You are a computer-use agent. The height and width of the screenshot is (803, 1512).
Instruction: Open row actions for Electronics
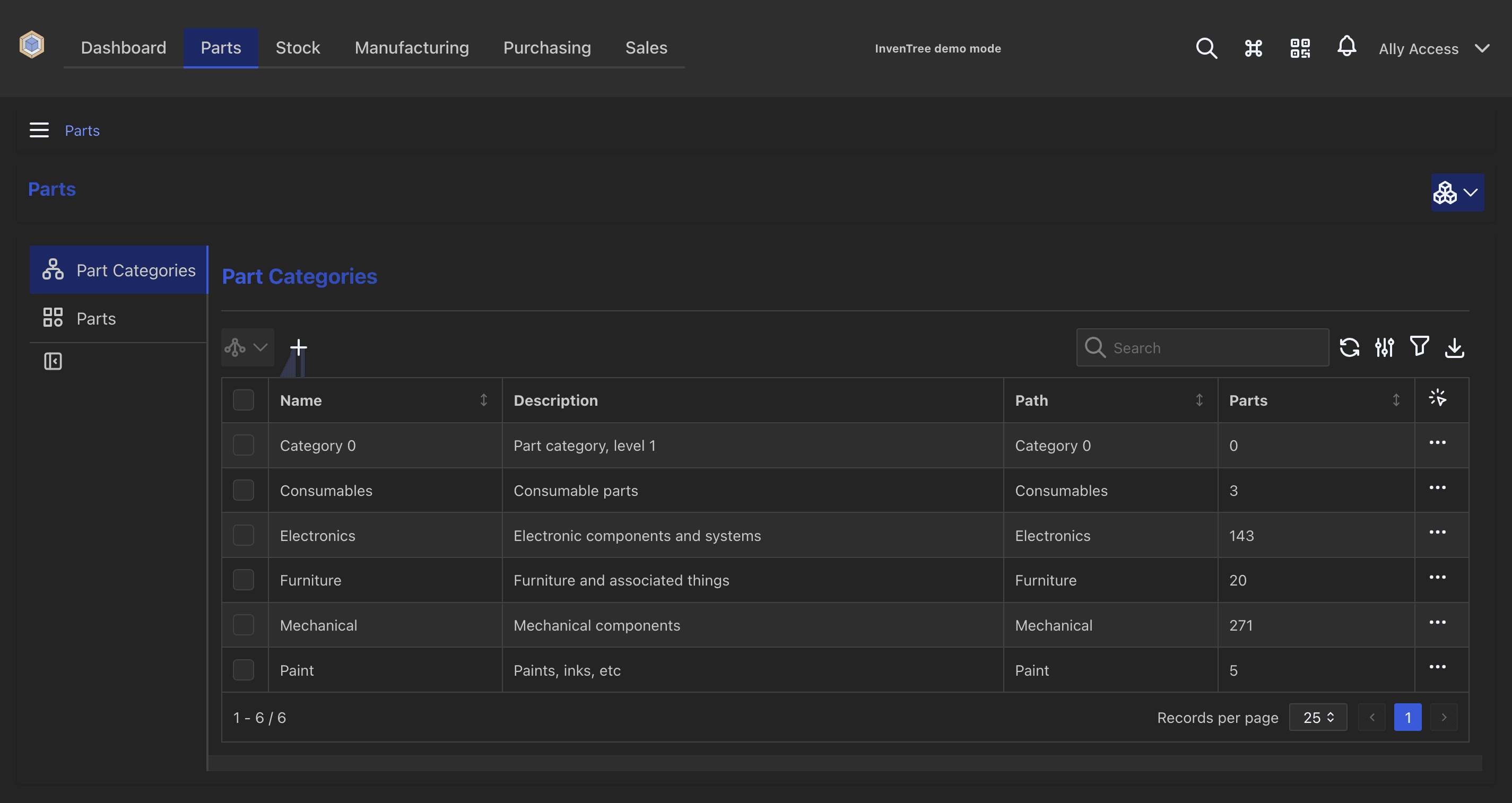pyautogui.click(x=1437, y=533)
